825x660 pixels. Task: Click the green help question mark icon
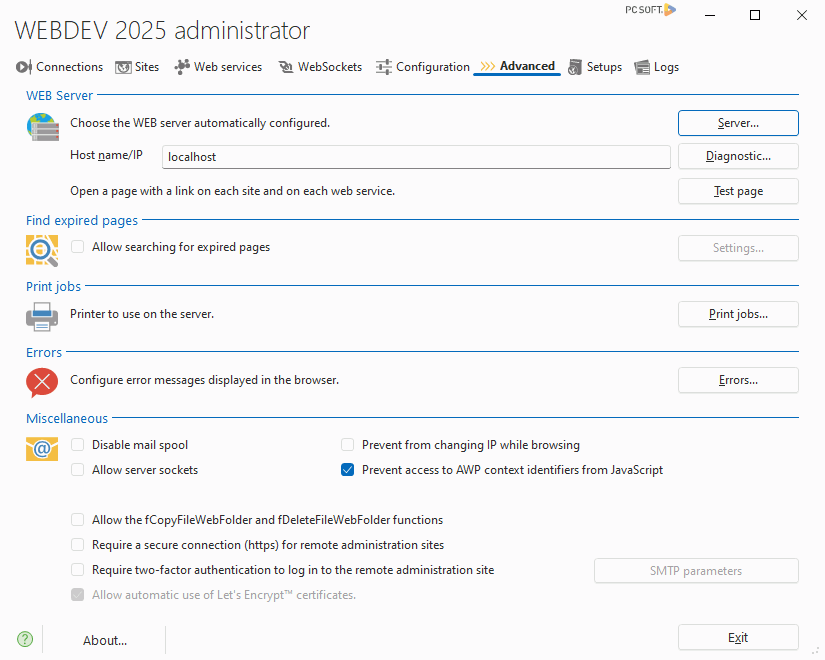click(25, 639)
